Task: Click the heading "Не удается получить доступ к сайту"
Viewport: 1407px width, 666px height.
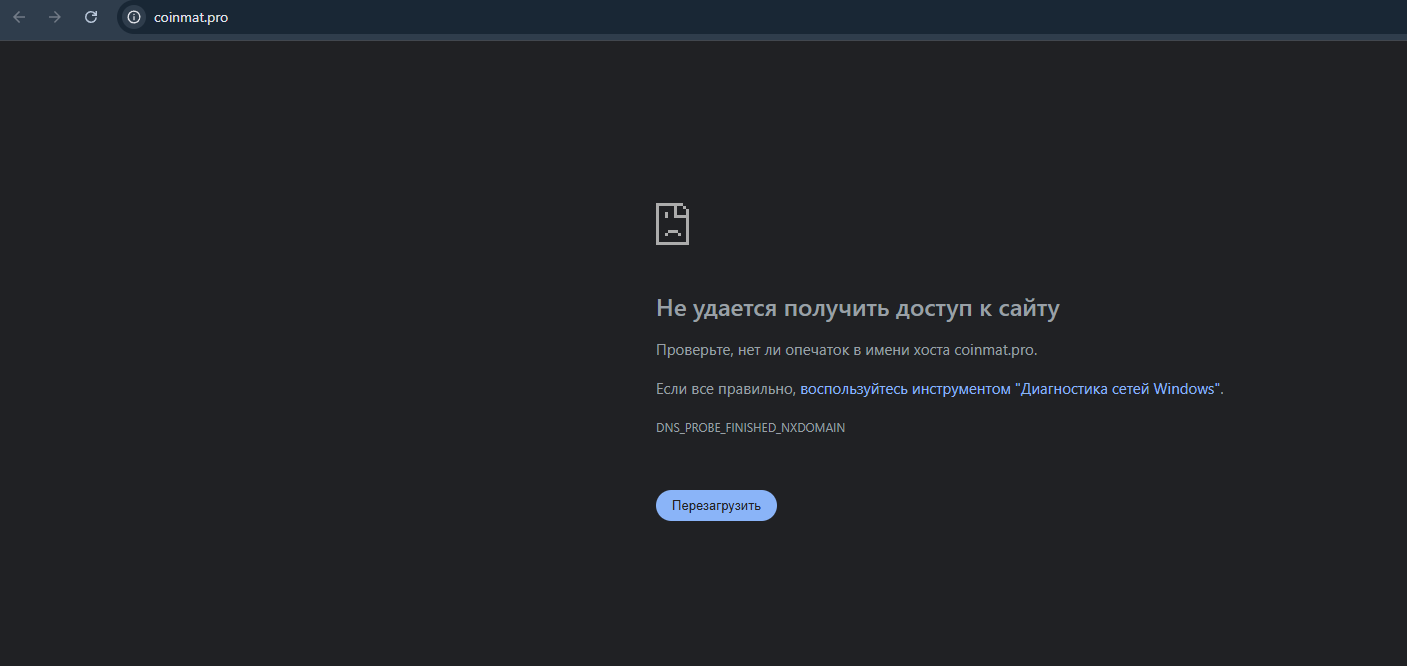Action: [x=857, y=308]
